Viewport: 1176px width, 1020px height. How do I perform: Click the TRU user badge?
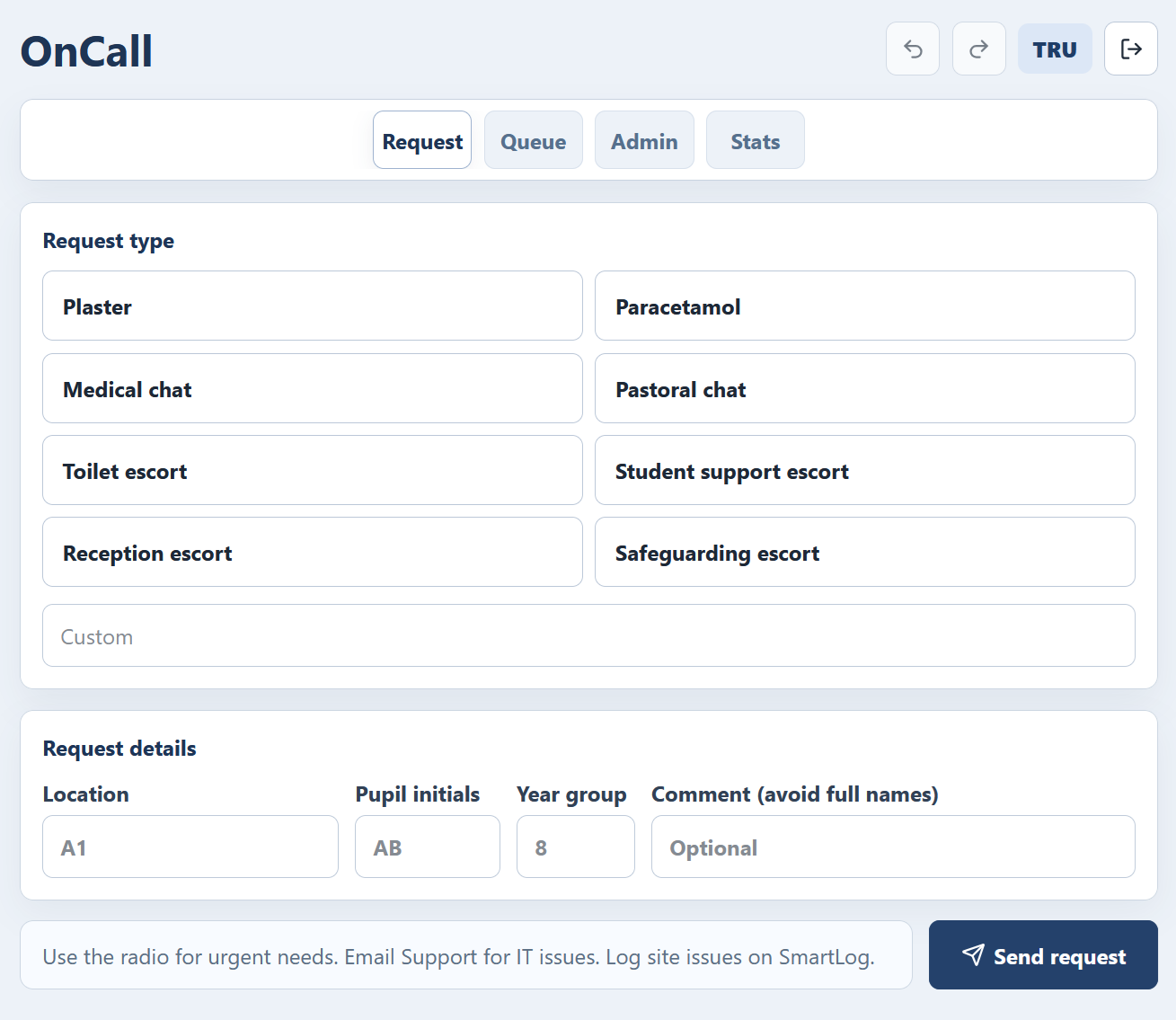1055,49
